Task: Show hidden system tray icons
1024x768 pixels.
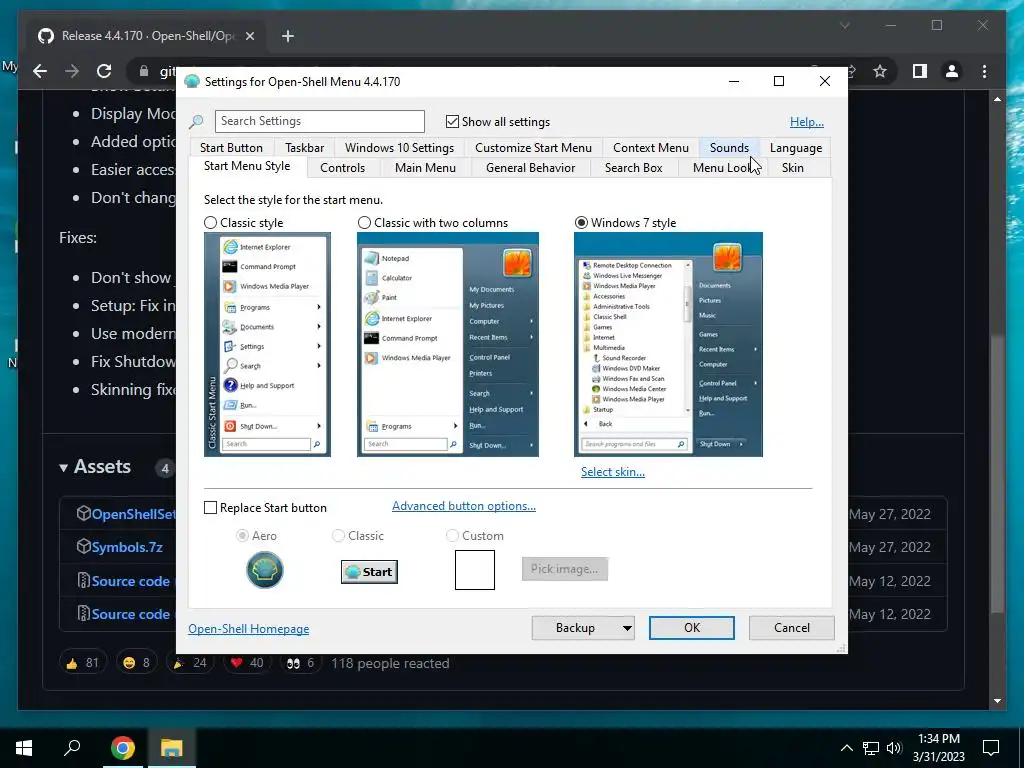Action: point(846,748)
